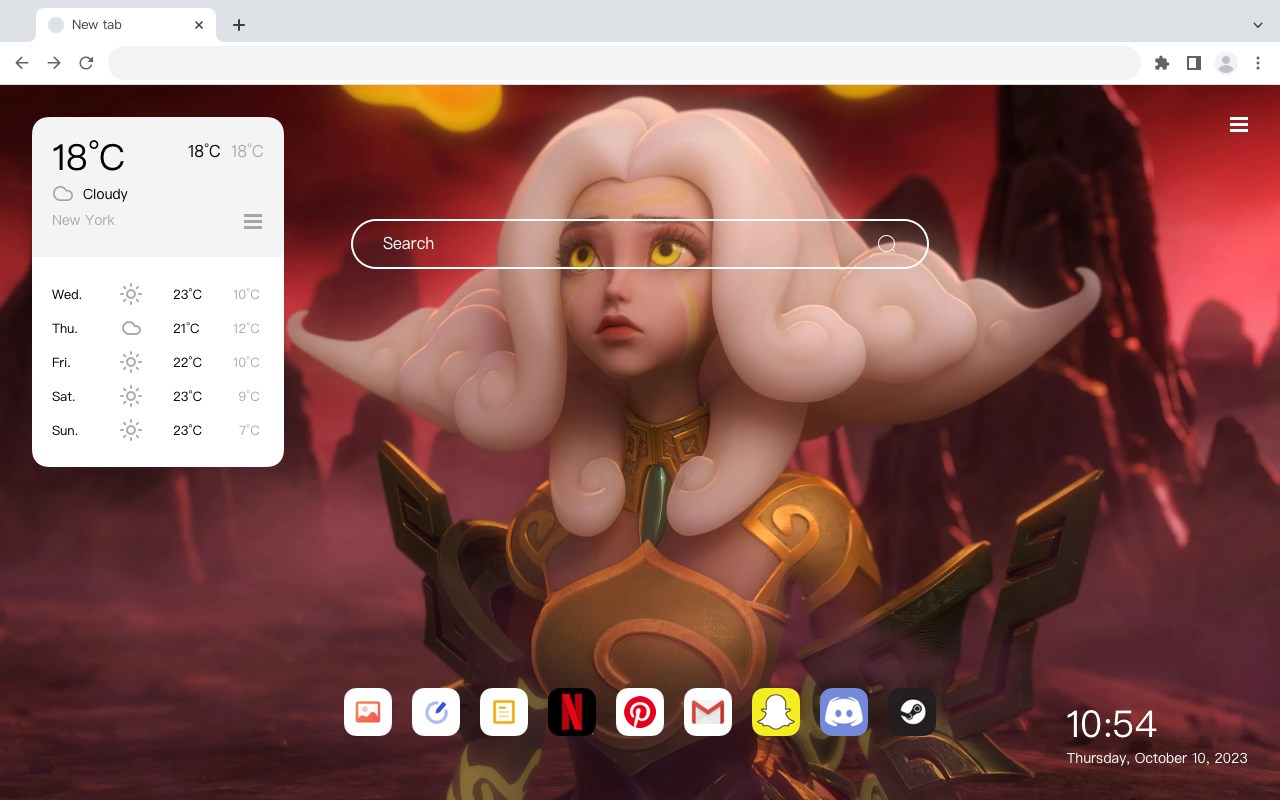Screen dimensions: 1280x800
Task: Click Friday's 22°C high temperature
Action: (187, 362)
